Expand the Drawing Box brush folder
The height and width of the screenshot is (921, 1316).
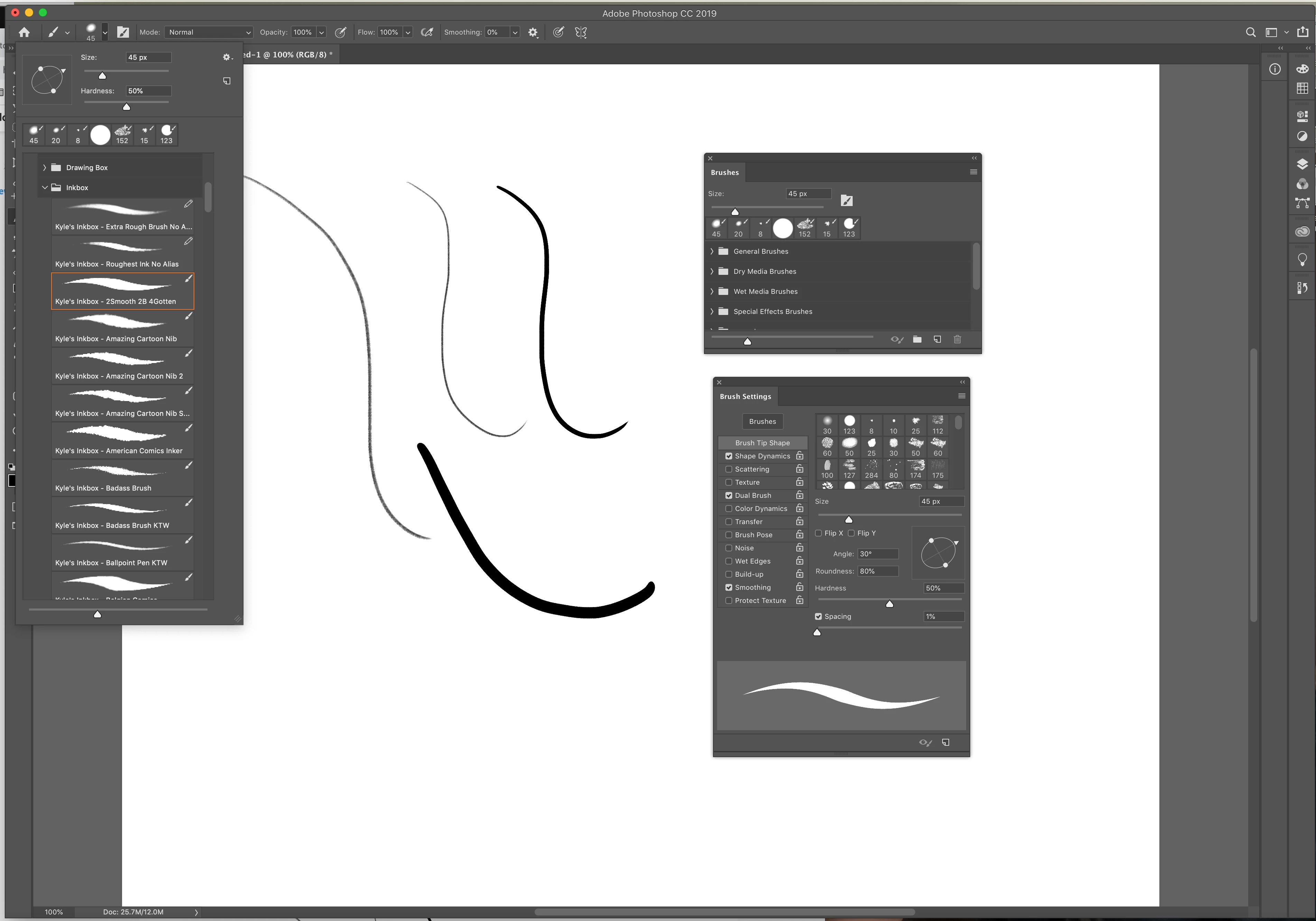pyautogui.click(x=45, y=168)
